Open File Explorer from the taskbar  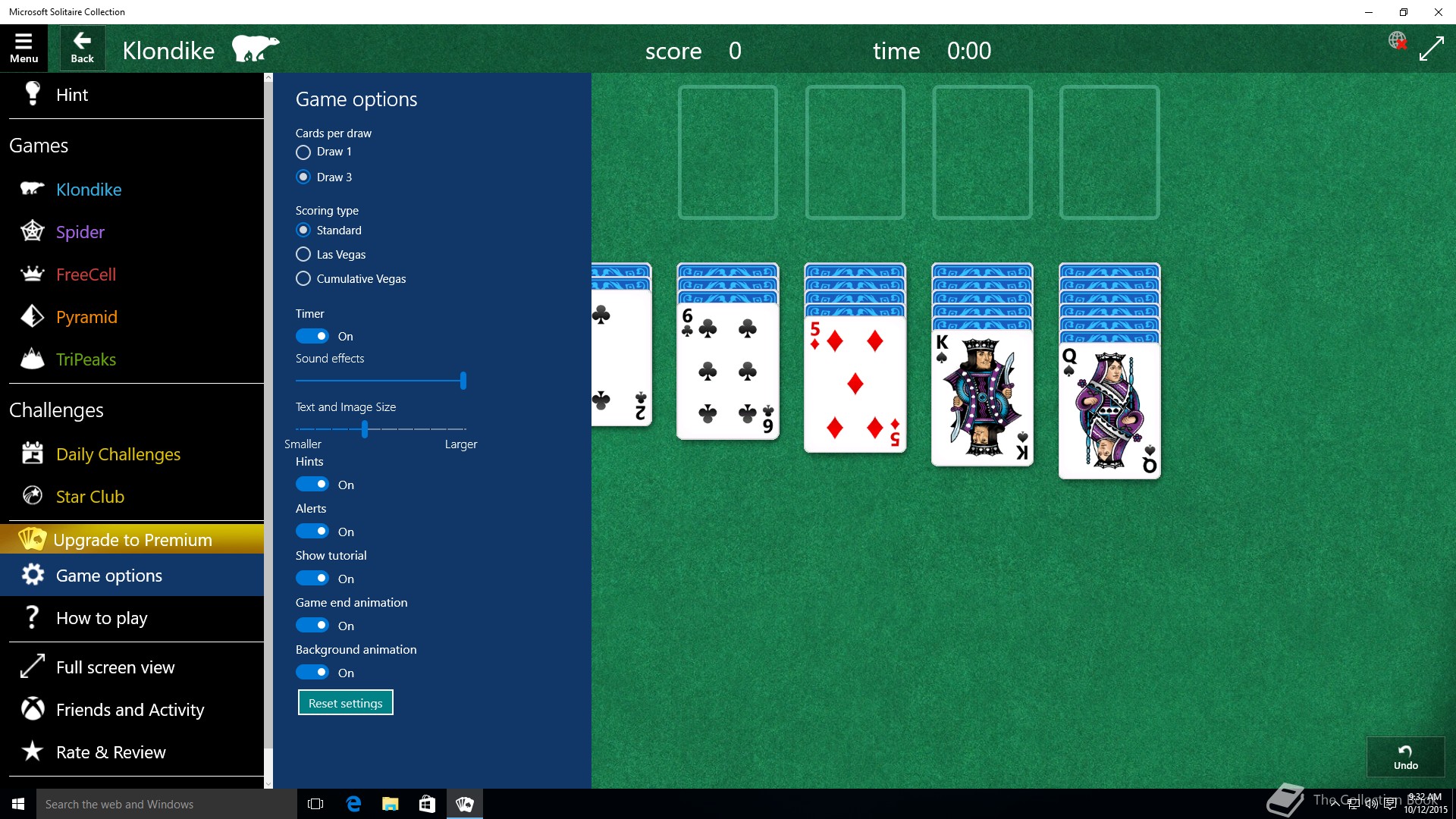coord(390,804)
